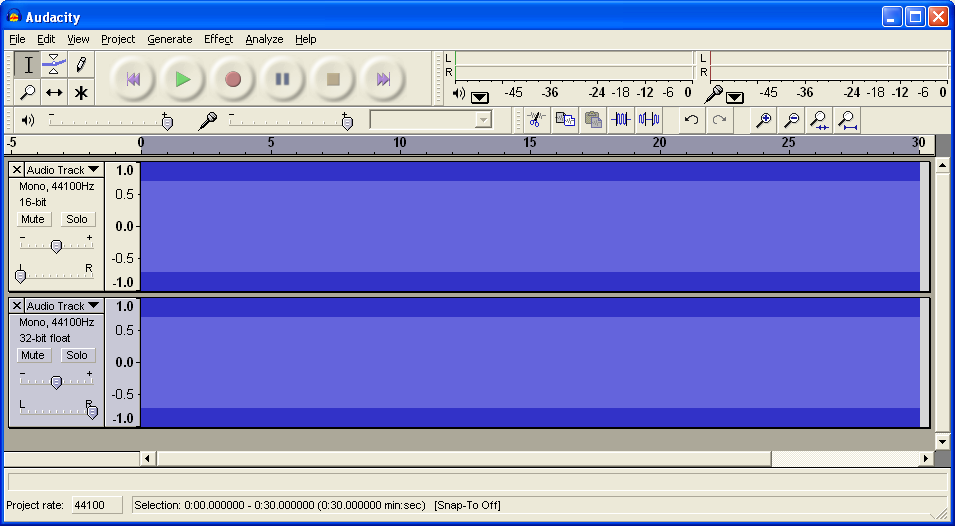The height and width of the screenshot is (526, 955).
Task: Open the Analyze menu
Action: click(264, 39)
